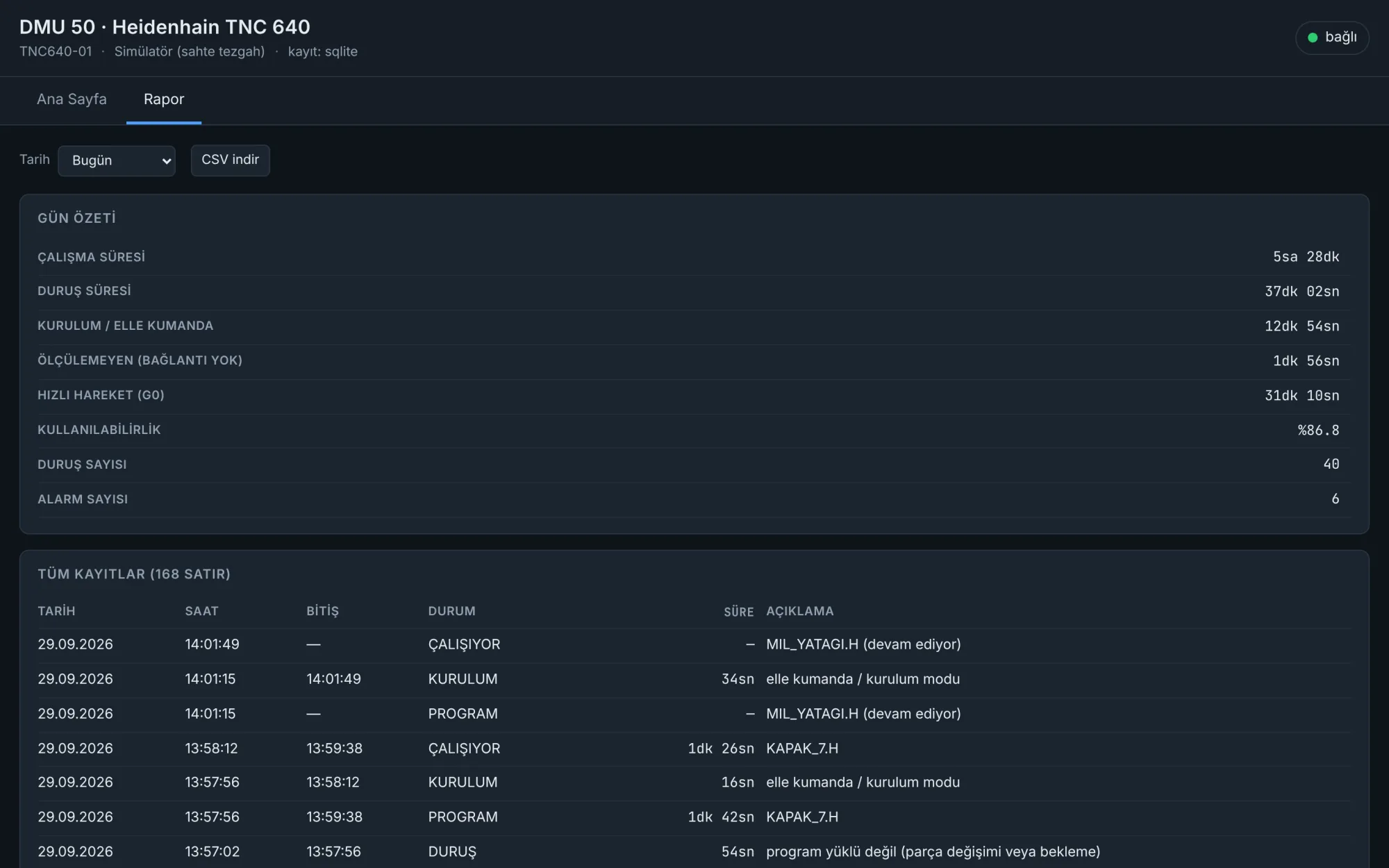
Task: Select the DURUŞ SAYISI label
Action: 82,465
